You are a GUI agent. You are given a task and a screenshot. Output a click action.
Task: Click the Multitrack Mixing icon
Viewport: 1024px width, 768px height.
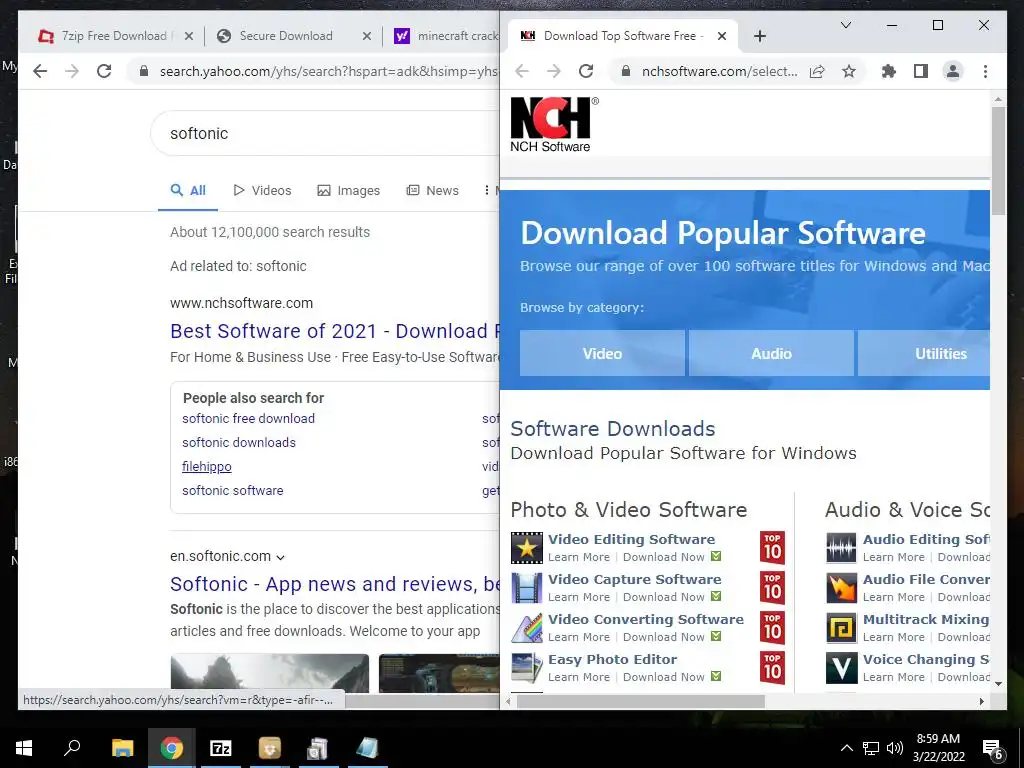[x=841, y=628]
